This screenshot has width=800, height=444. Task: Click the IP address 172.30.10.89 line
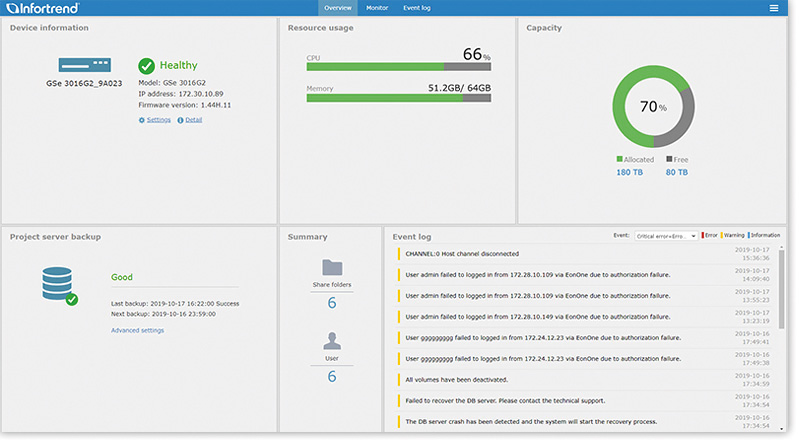(x=181, y=94)
